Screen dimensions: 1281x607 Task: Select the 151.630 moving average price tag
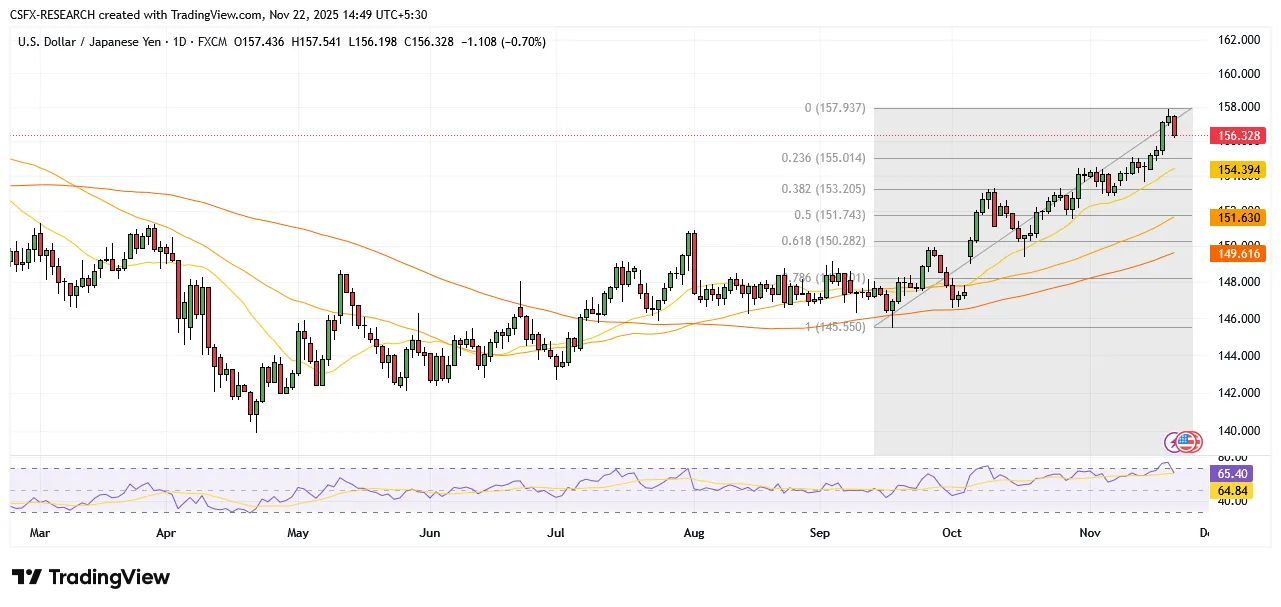(x=1238, y=217)
